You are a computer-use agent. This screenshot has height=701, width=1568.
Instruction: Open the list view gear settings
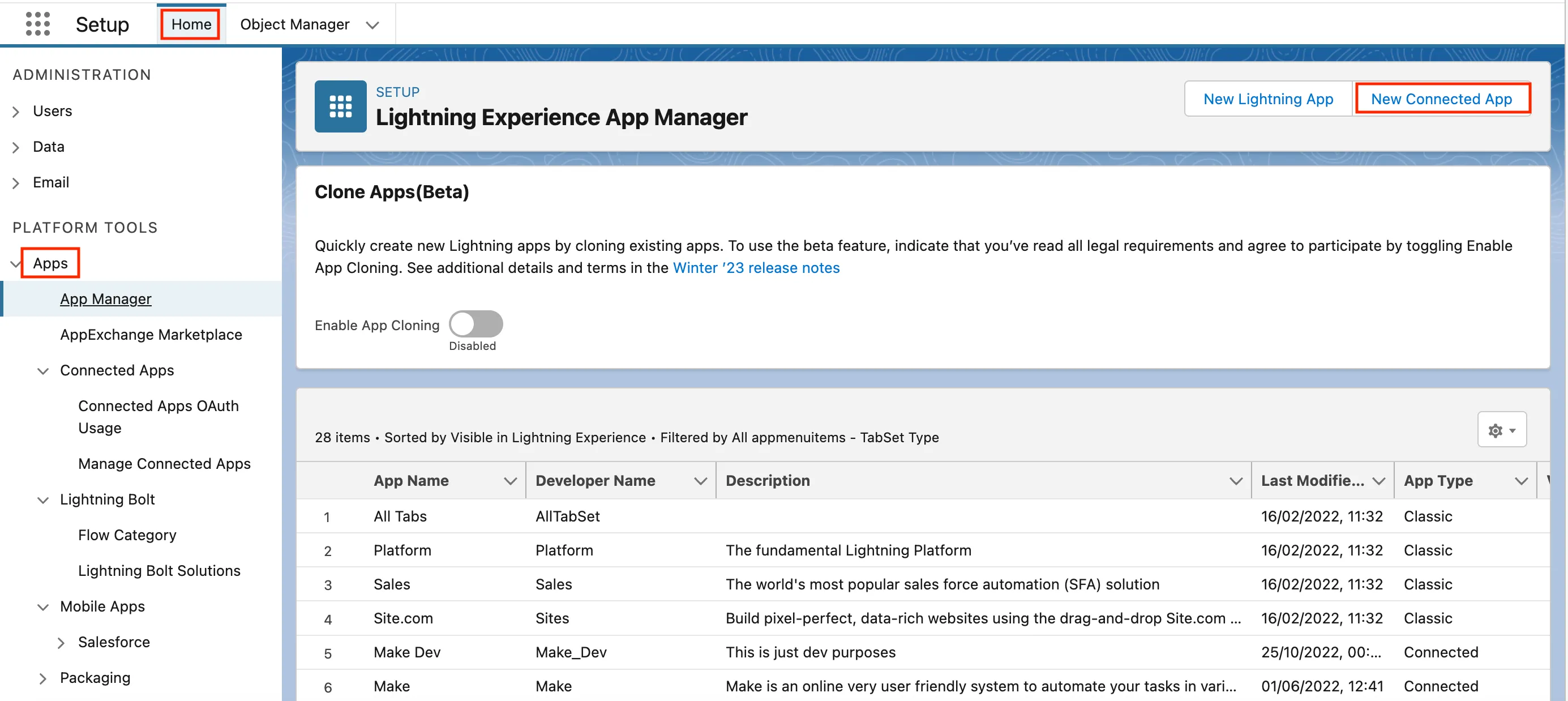tap(1502, 430)
